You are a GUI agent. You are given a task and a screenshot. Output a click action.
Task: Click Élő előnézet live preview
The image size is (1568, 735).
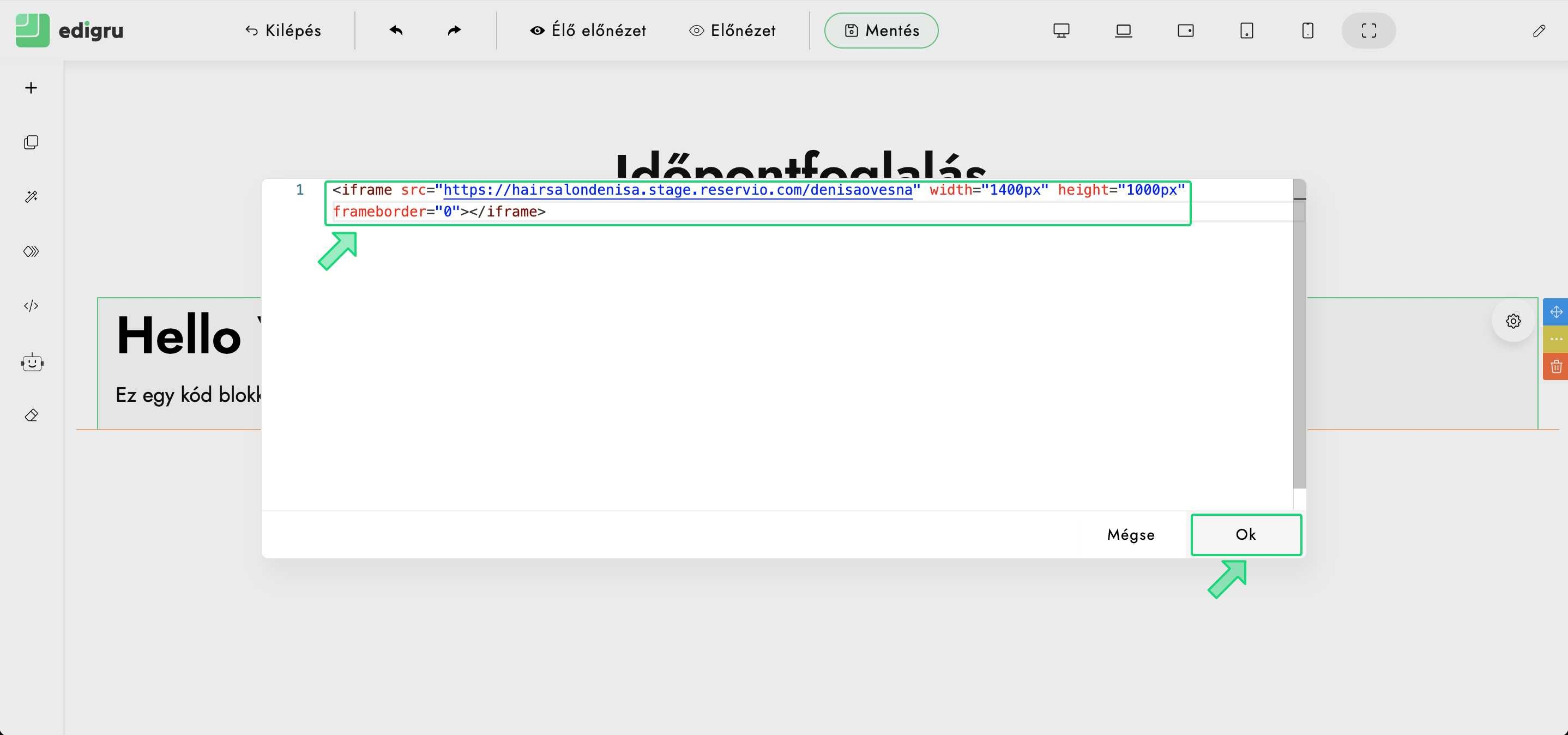(x=588, y=31)
